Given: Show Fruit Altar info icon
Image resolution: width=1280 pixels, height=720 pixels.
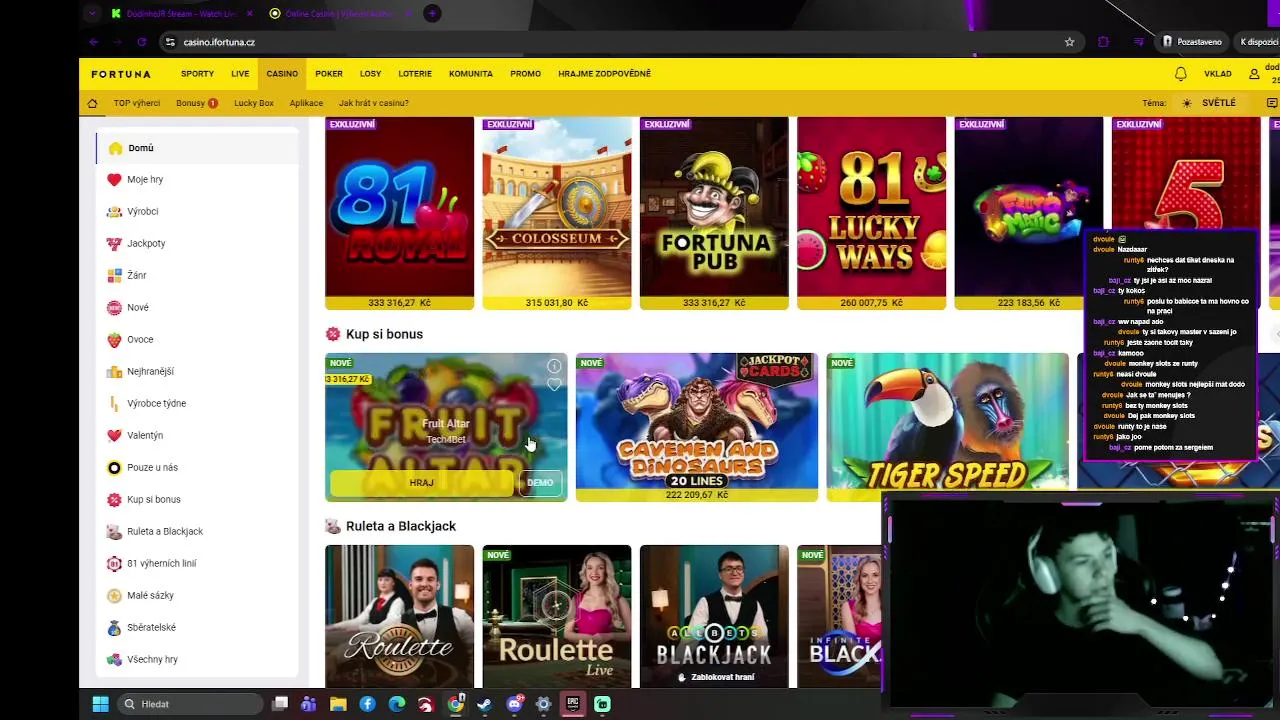Looking at the screenshot, I should pos(554,366).
